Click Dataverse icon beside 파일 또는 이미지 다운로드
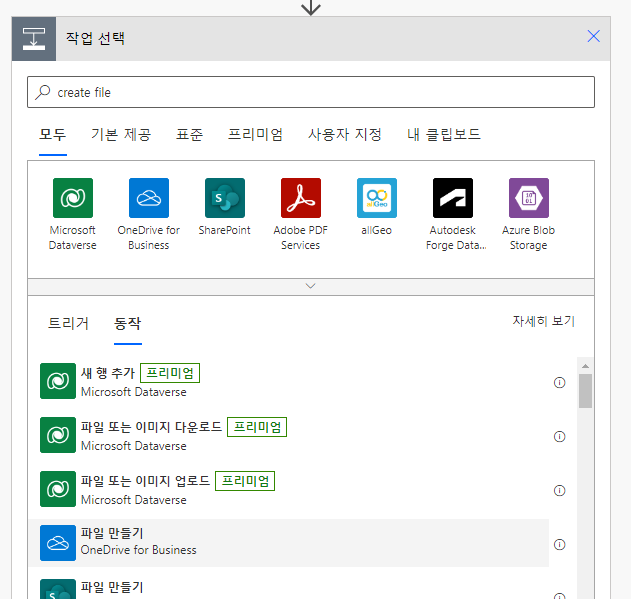 coord(58,435)
